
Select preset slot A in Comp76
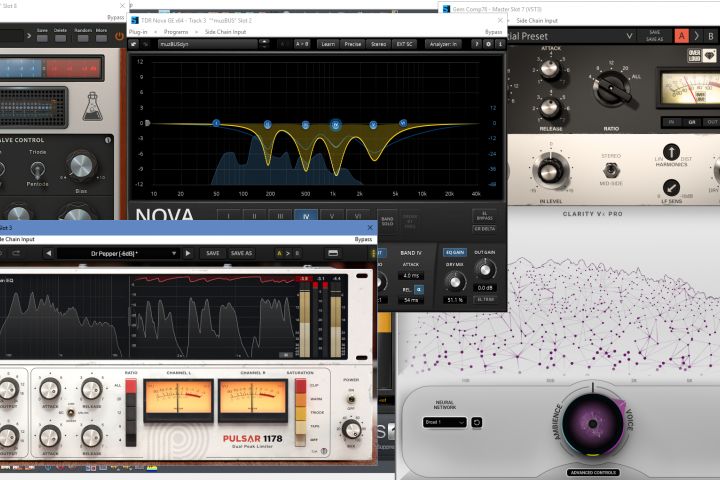tap(681, 36)
